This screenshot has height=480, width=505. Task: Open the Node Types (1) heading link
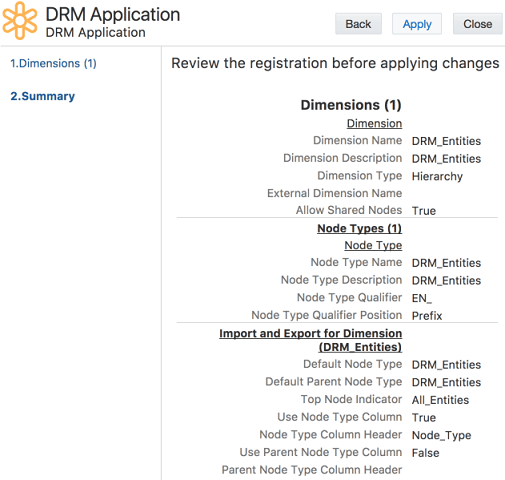359,228
